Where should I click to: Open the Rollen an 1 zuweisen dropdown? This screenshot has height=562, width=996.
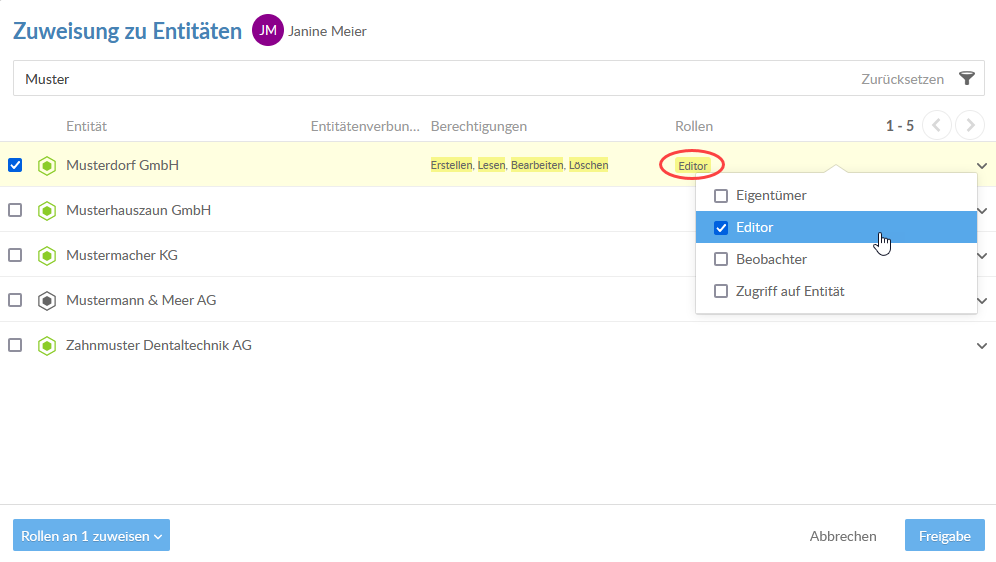[91, 535]
